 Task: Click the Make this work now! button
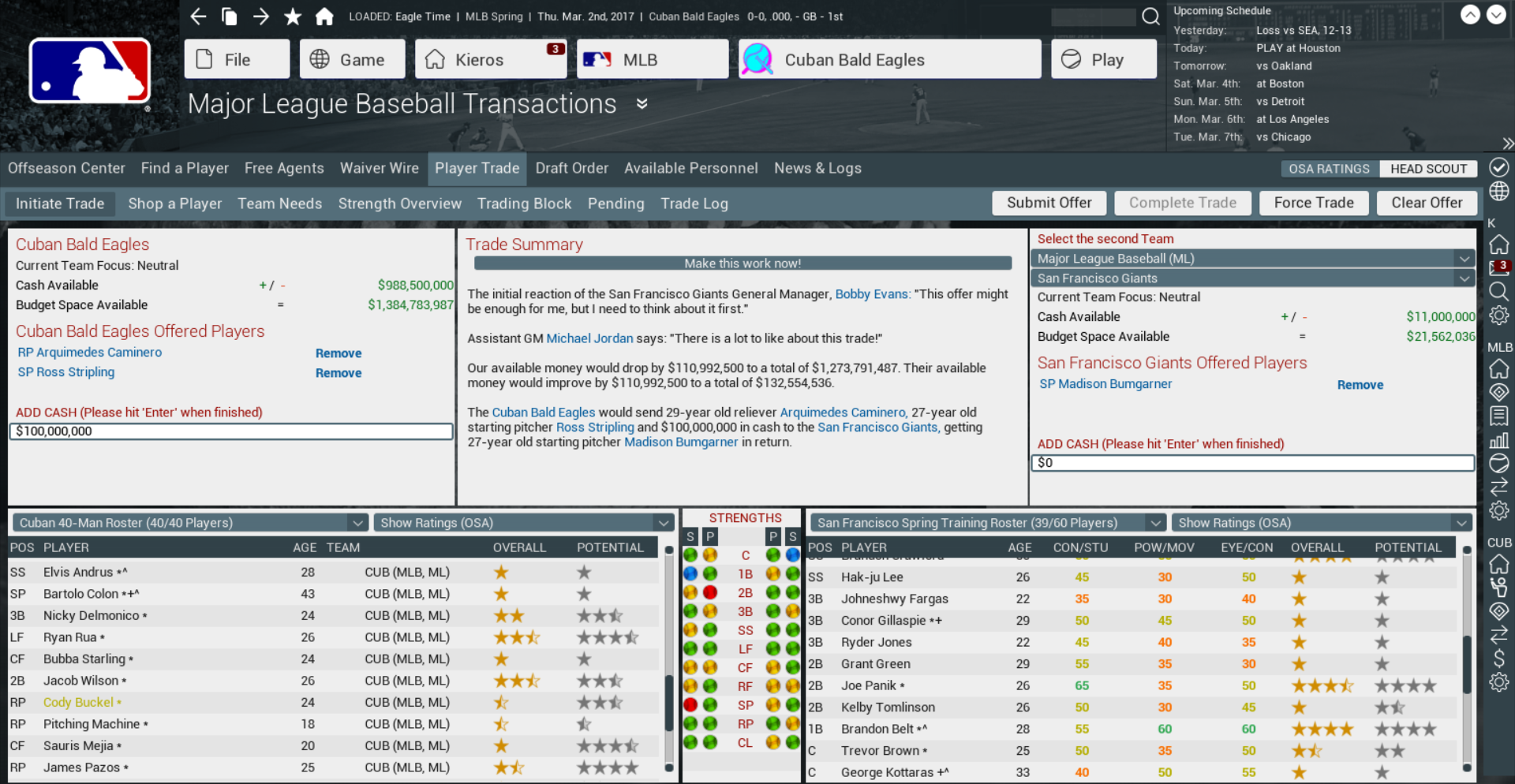pos(743,263)
